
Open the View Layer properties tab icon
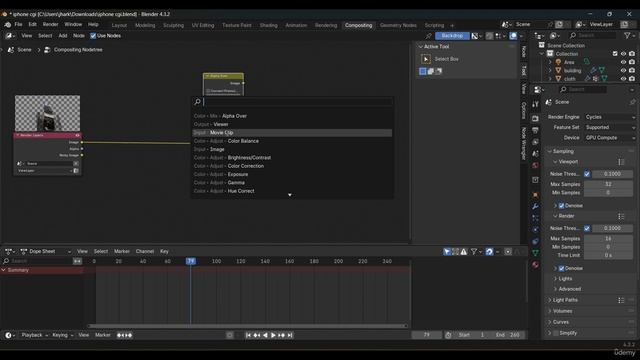[x=535, y=142]
